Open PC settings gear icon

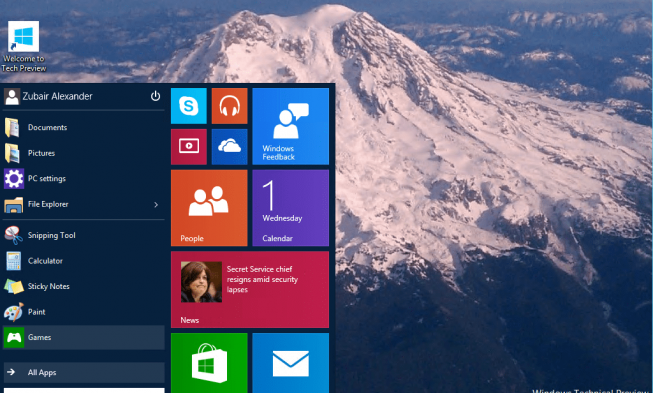point(14,179)
